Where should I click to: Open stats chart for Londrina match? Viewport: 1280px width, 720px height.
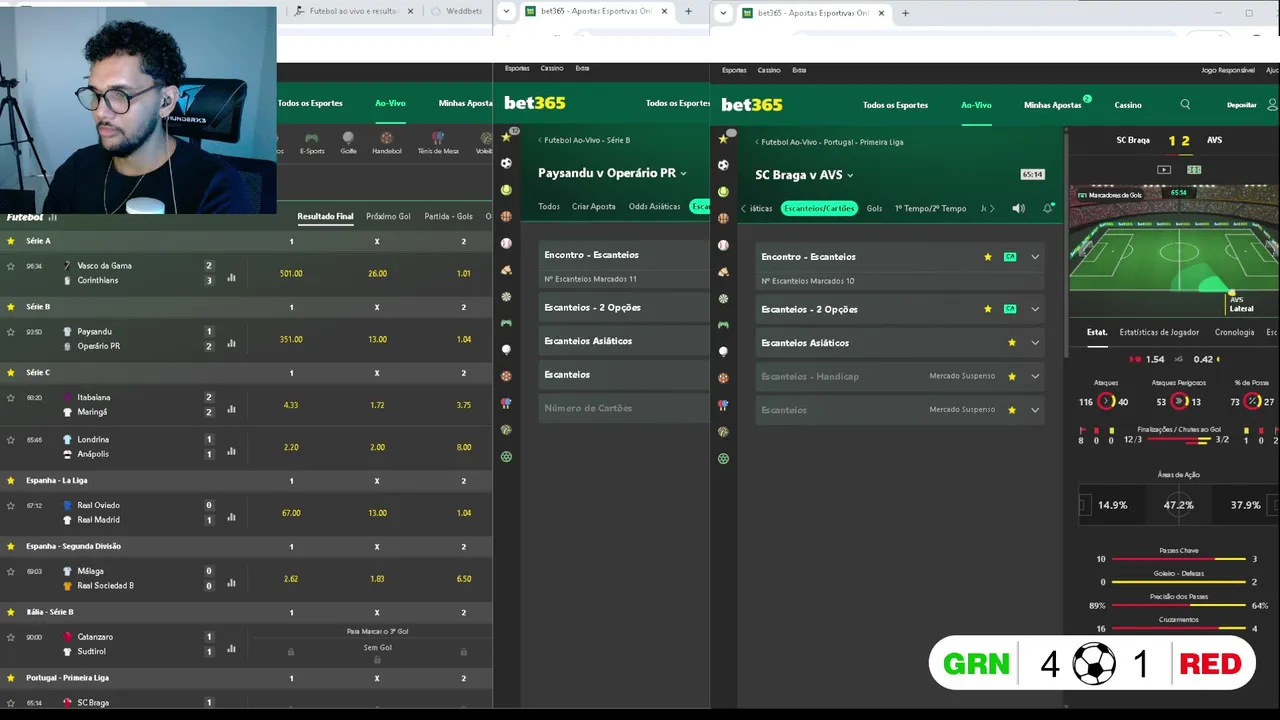(x=231, y=451)
